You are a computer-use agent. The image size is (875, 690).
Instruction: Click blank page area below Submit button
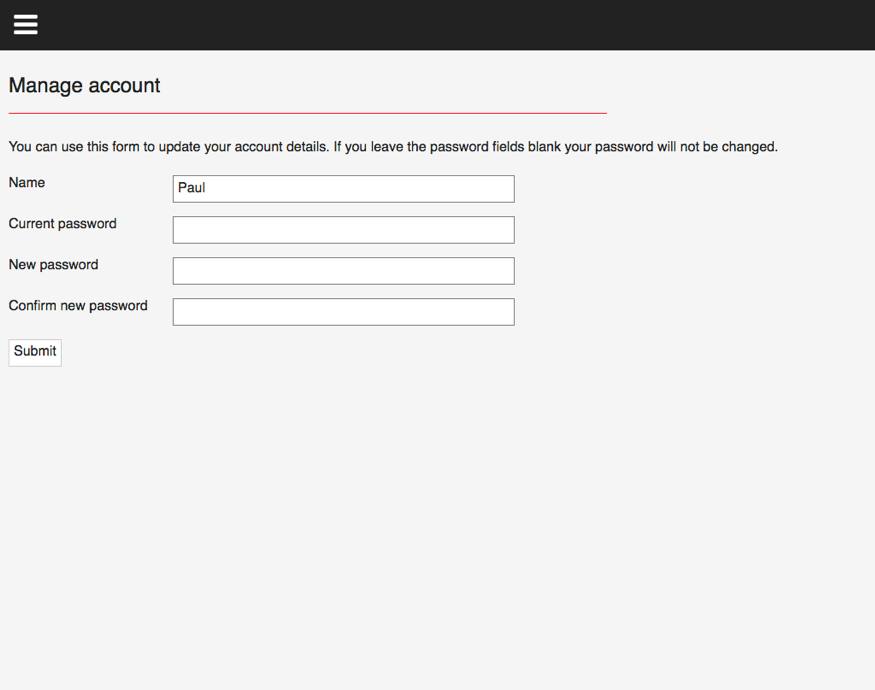[x=438, y=525]
